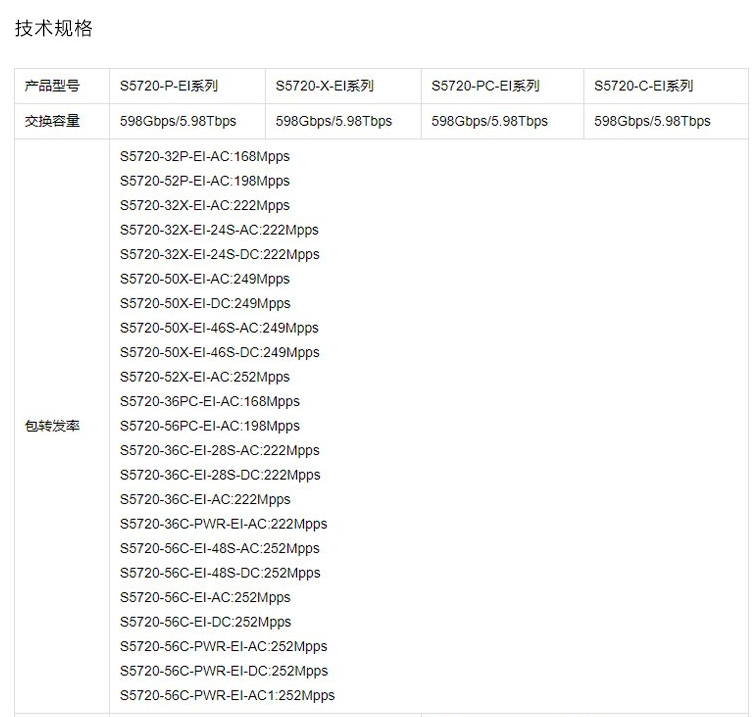Image resolution: width=755 pixels, height=717 pixels.
Task: Select line S5720-50X-EI-46S-DC:249Mpps
Action: [220, 352]
